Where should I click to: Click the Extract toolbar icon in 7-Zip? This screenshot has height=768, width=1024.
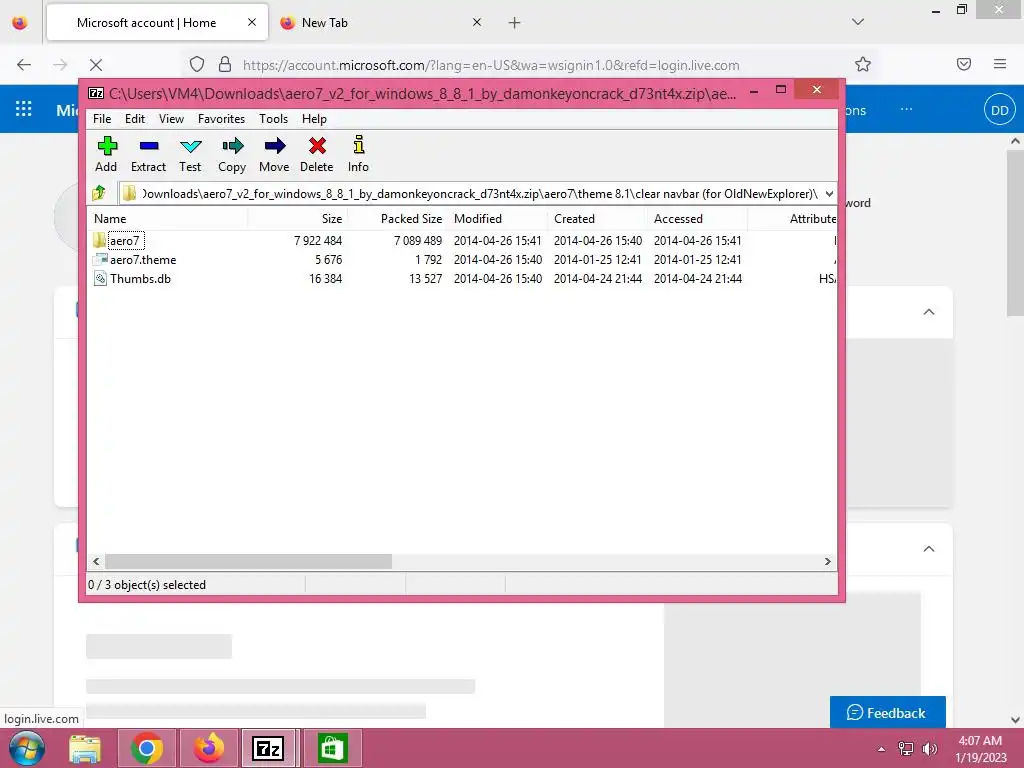point(148,154)
